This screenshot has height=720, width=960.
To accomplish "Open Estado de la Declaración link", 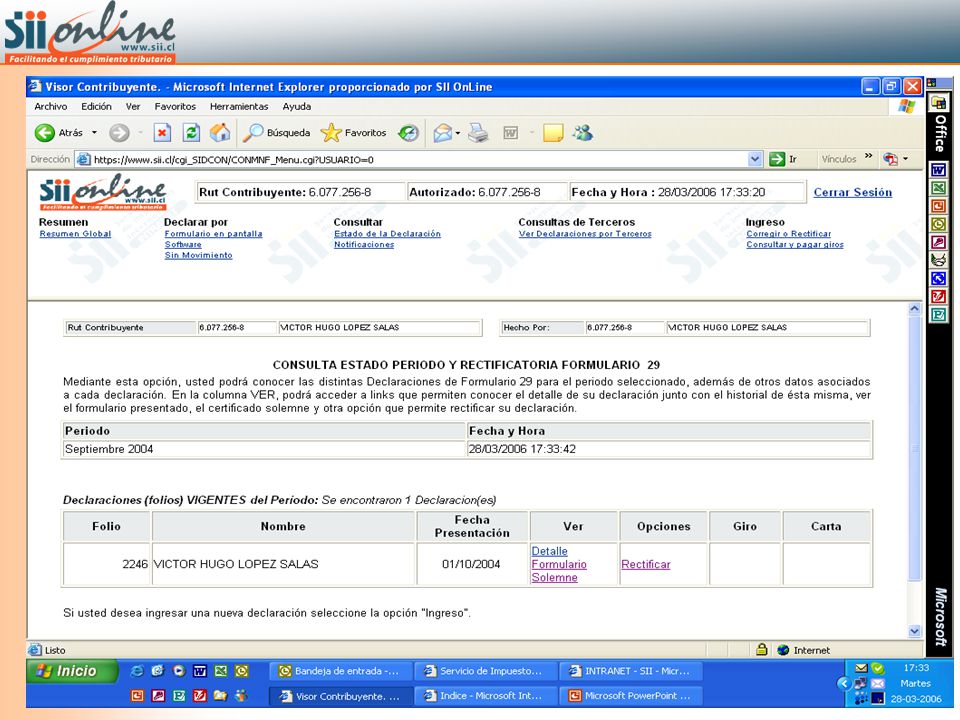I will click(387, 234).
